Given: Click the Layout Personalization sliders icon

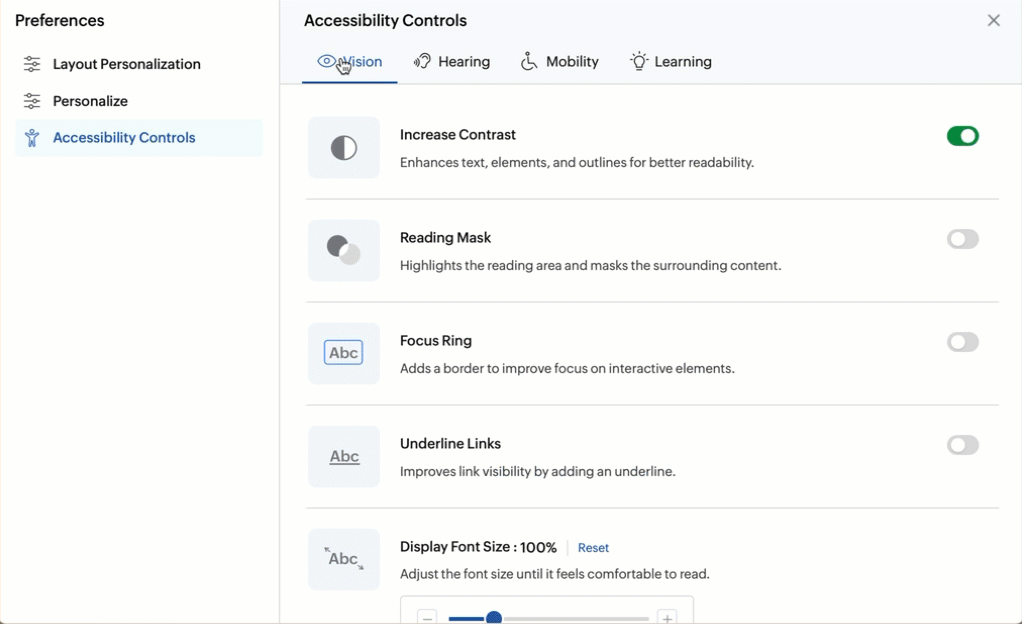Looking at the screenshot, I should coord(31,63).
